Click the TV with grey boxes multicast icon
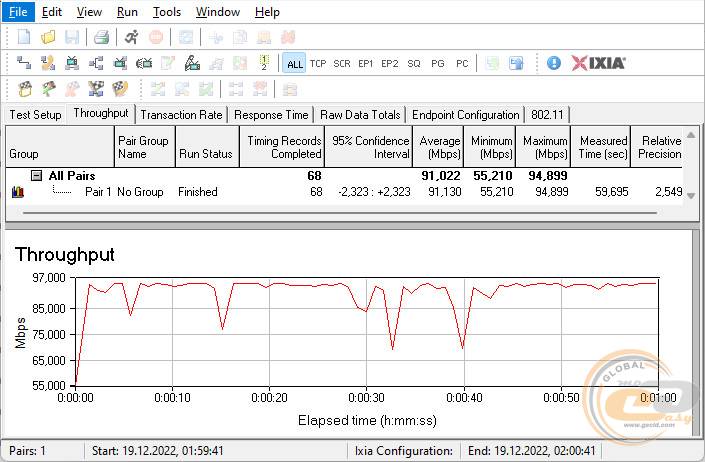705x462 pixels. pyautogui.click(x=120, y=63)
